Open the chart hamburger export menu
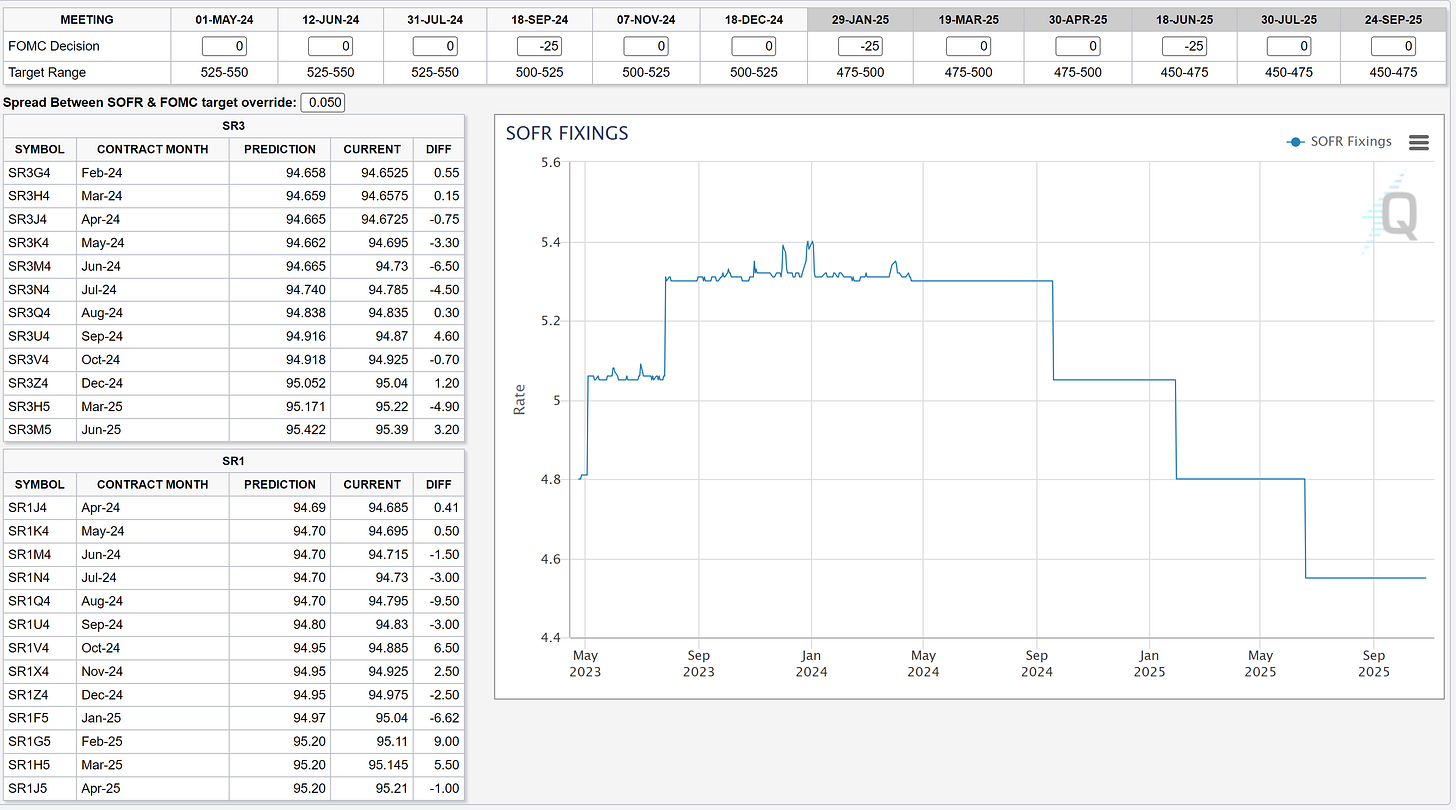Screen dimensions: 1456x810 (x=1418, y=142)
